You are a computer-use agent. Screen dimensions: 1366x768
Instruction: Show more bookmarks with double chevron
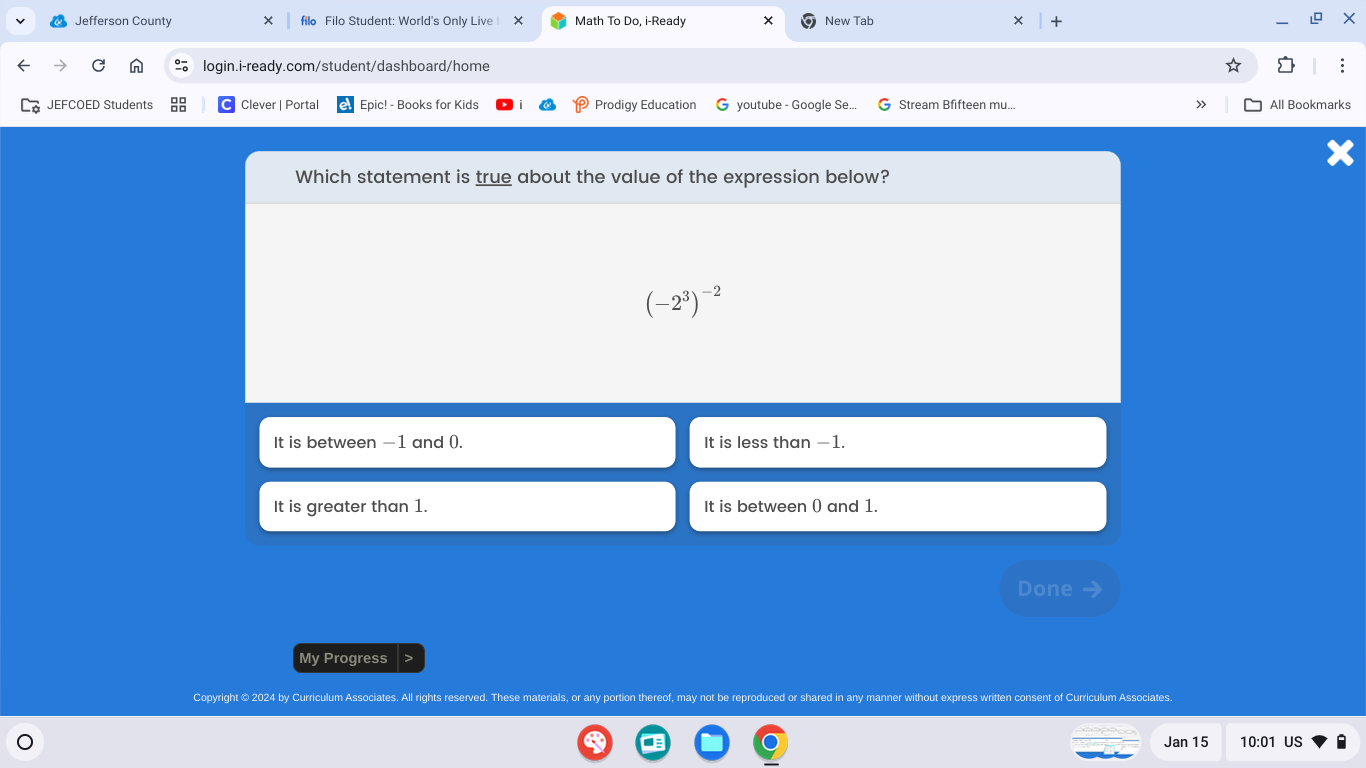pyautogui.click(x=1201, y=105)
